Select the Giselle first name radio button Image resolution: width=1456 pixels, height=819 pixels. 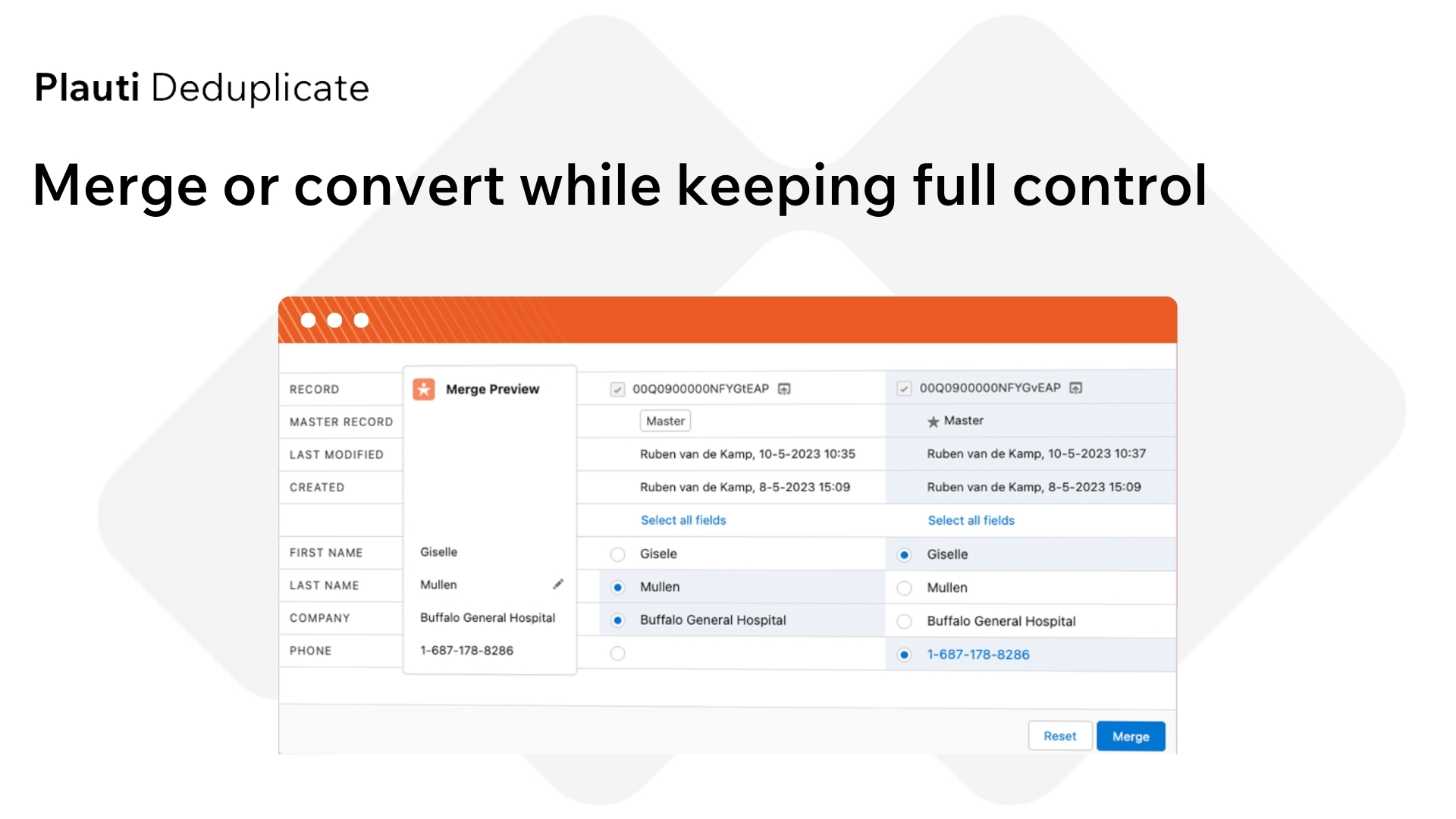904,555
